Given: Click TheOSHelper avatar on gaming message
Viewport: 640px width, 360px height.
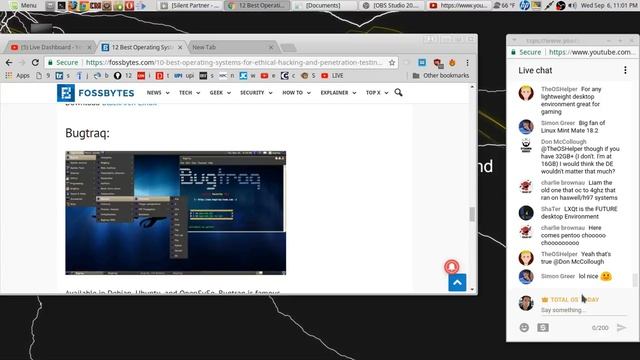Looking at the screenshot, I should click(526, 93).
